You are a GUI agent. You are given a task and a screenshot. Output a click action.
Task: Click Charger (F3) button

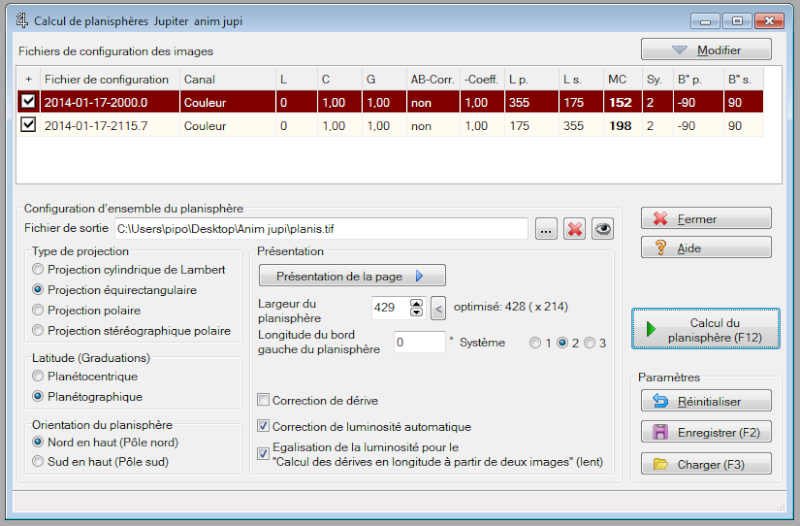[706, 464]
